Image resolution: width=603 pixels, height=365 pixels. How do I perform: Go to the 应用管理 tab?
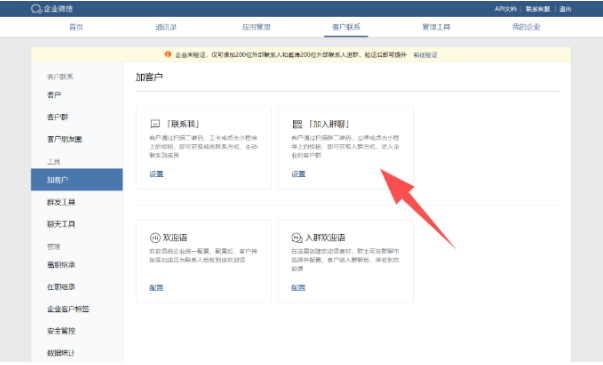tap(256, 27)
